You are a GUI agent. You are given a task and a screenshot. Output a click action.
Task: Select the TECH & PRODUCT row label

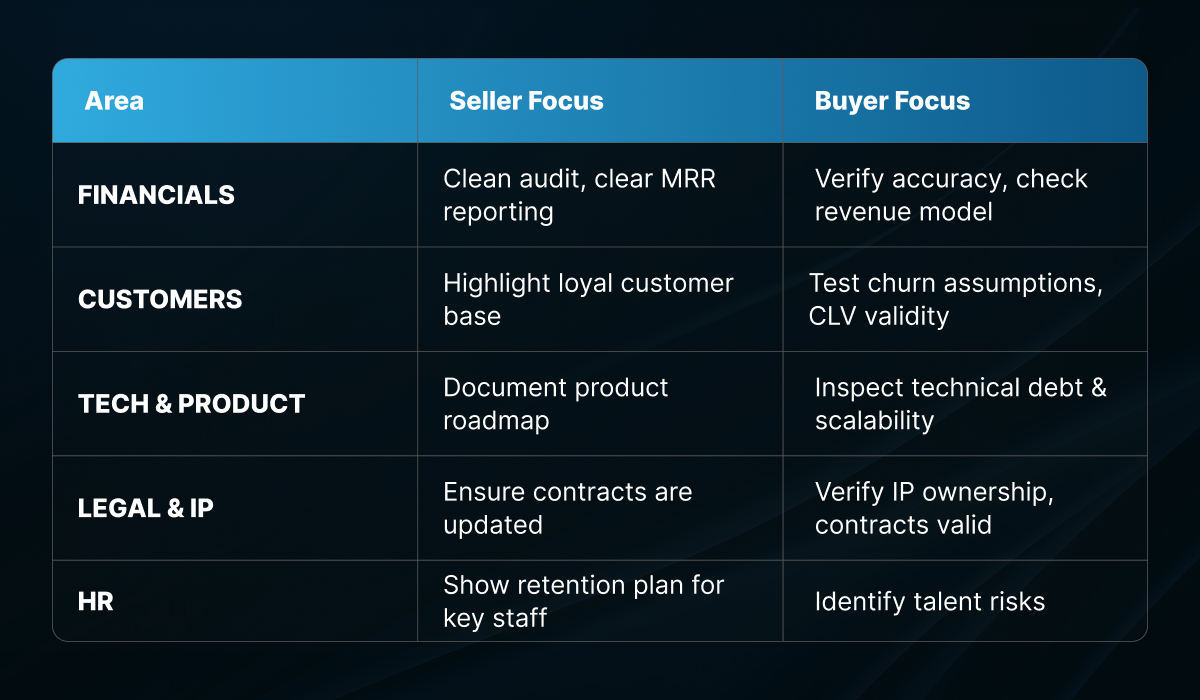coord(191,404)
